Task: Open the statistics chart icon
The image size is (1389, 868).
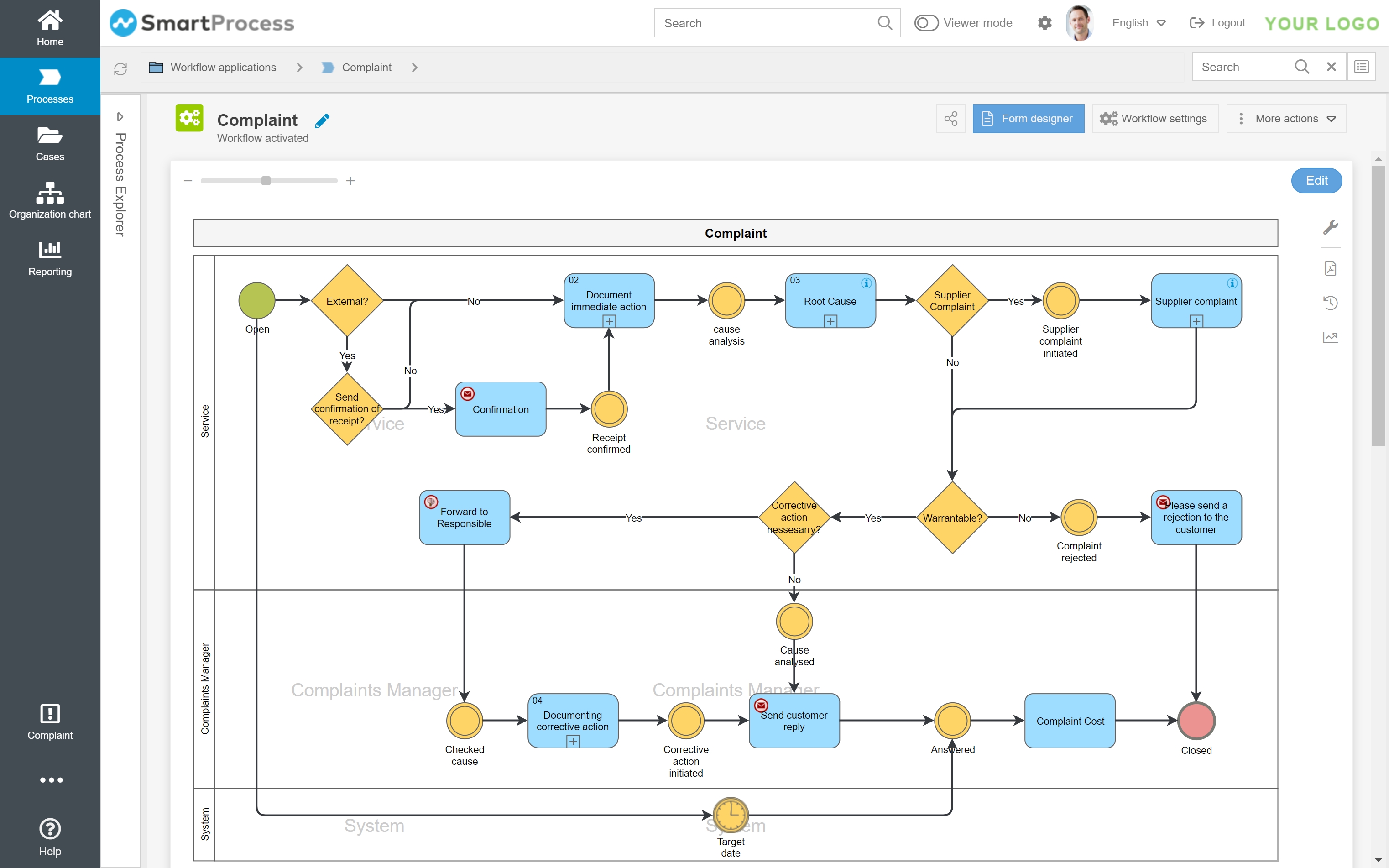Action: (x=1330, y=338)
